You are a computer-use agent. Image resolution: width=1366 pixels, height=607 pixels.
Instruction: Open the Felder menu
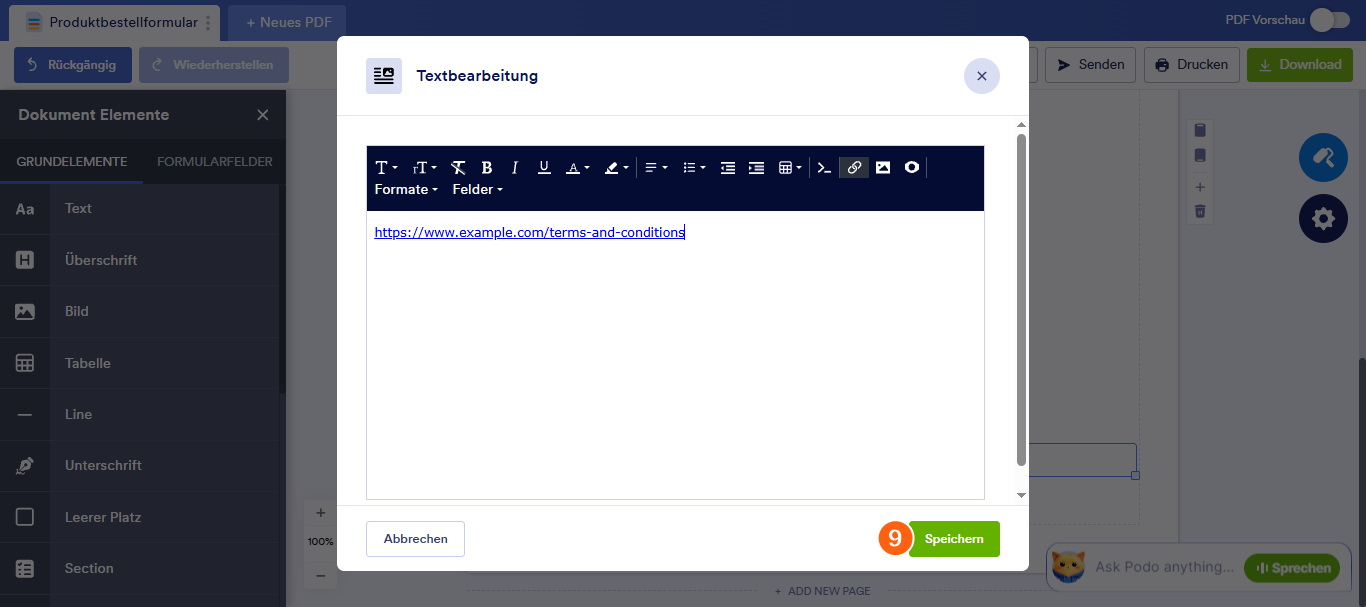pos(477,189)
